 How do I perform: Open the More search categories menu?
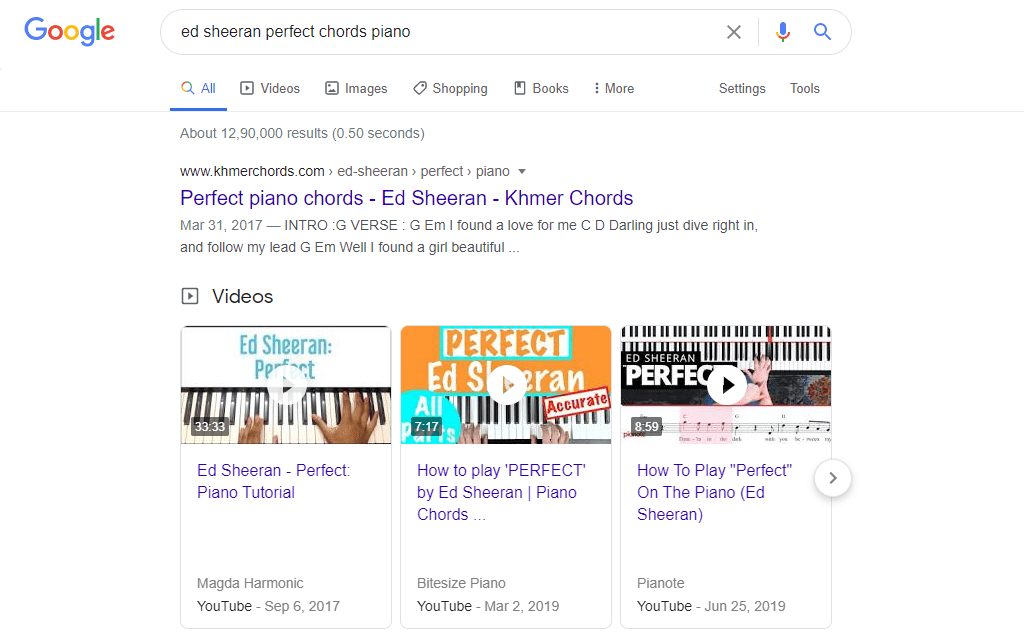[614, 88]
